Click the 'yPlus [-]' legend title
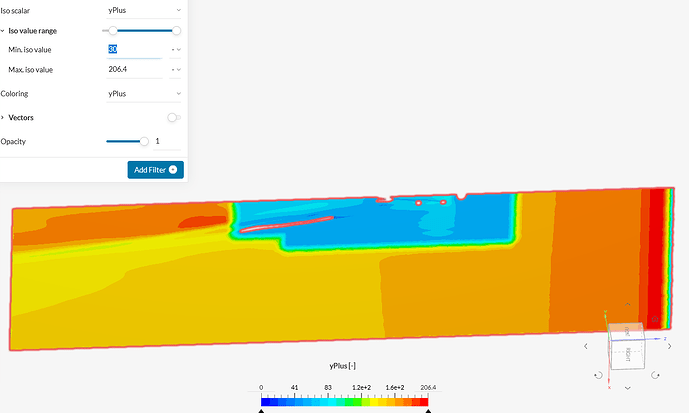 coord(342,366)
